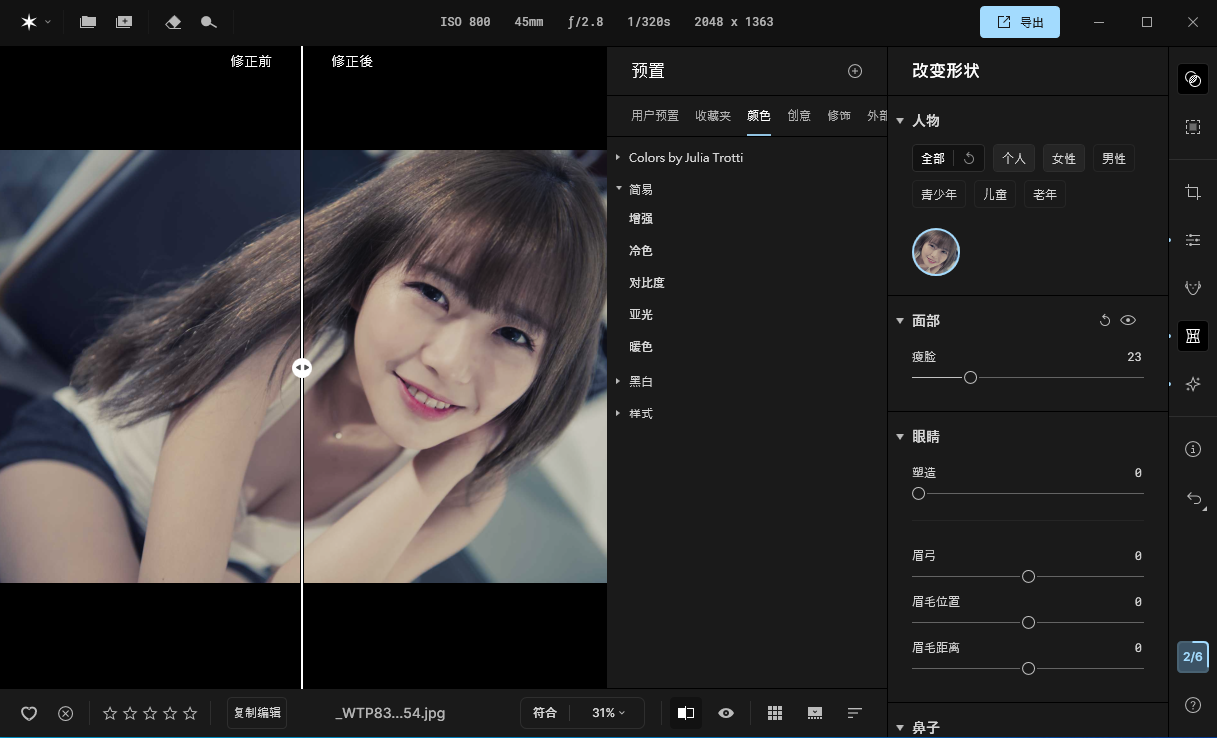Viewport: 1217px width, 738px height.
Task: Open the effects sparkle panel icon
Action: tap(1192, 384)
